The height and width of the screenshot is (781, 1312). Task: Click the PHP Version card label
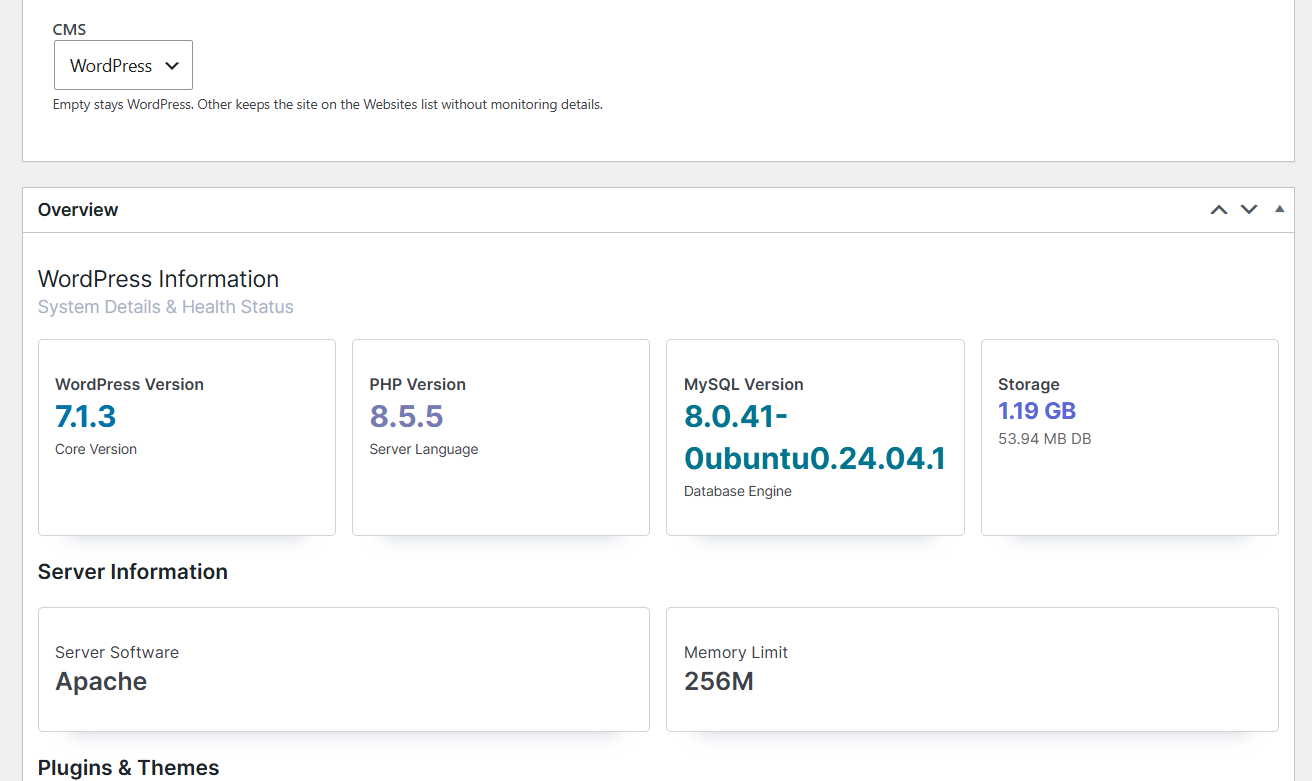click(x=417, y=384)
